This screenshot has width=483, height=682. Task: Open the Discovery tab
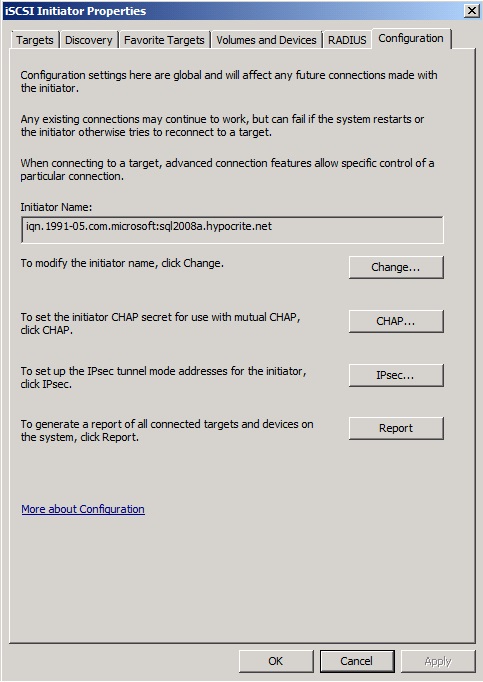[89, 40]
